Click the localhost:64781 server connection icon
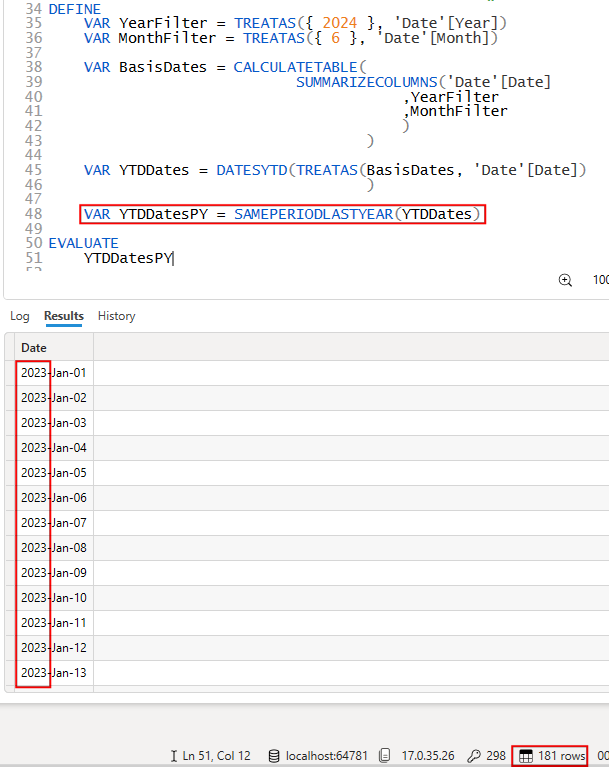Image resolution: width=609 pixels, height=767 pixels. pyautogui.click(x=274, y=756)
